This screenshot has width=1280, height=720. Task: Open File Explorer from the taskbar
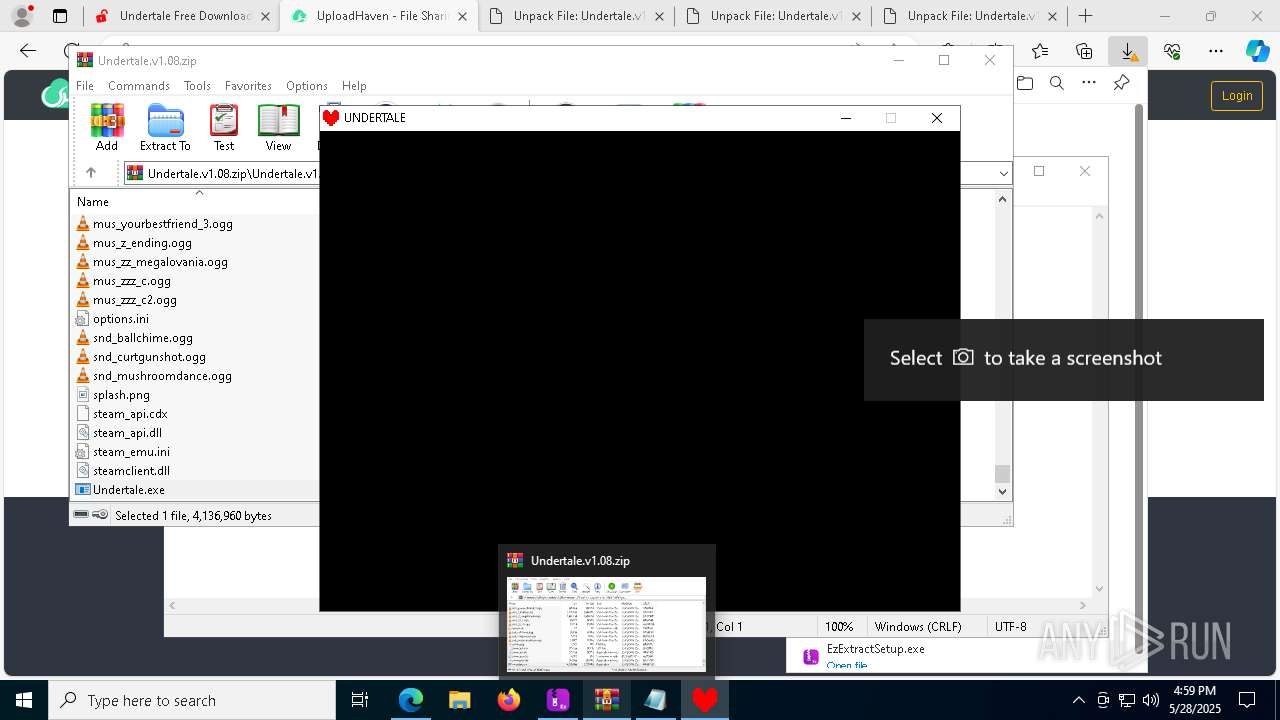point(460,700)
